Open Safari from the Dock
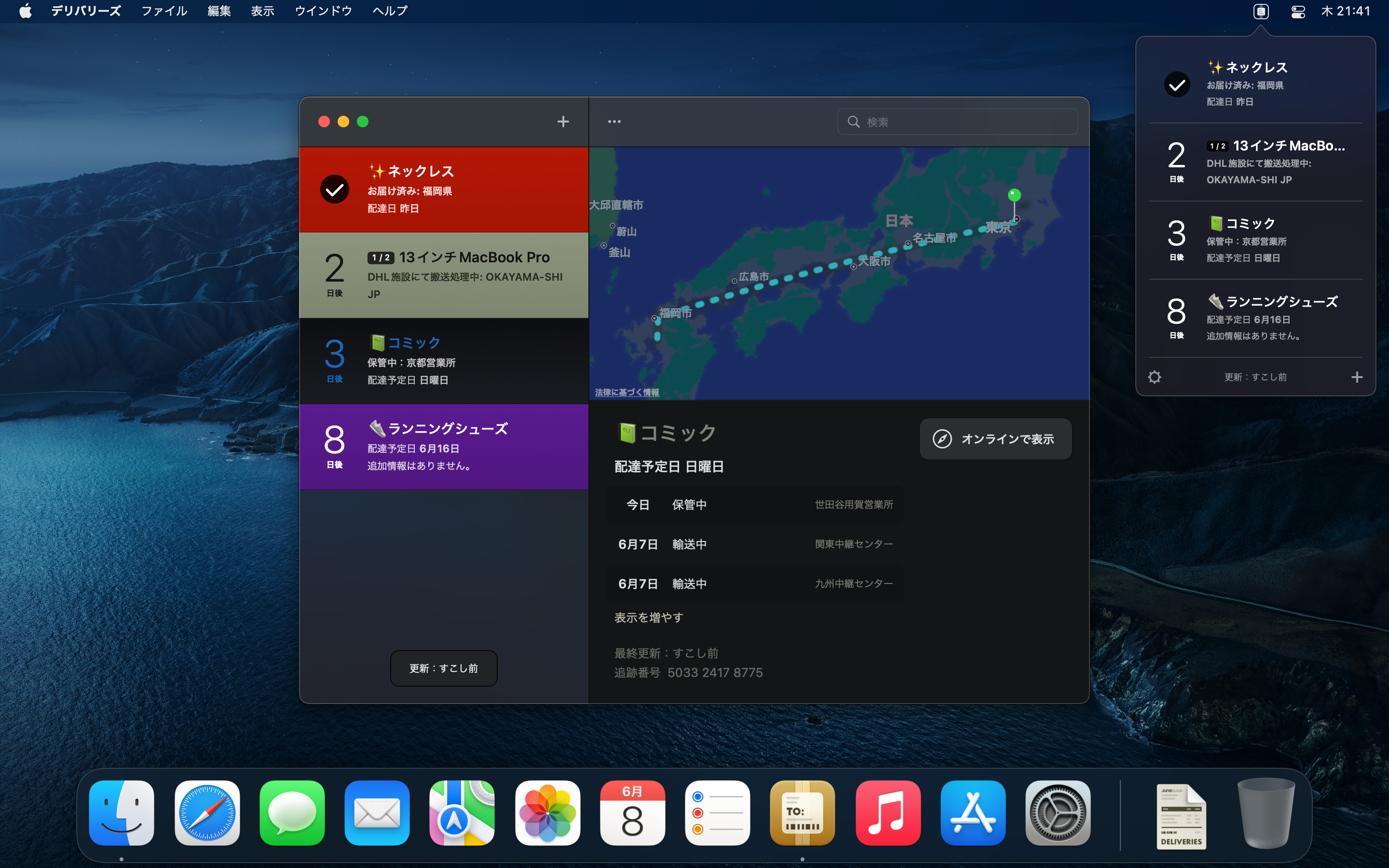1389x868 pixels. click(x=206, y=813)
